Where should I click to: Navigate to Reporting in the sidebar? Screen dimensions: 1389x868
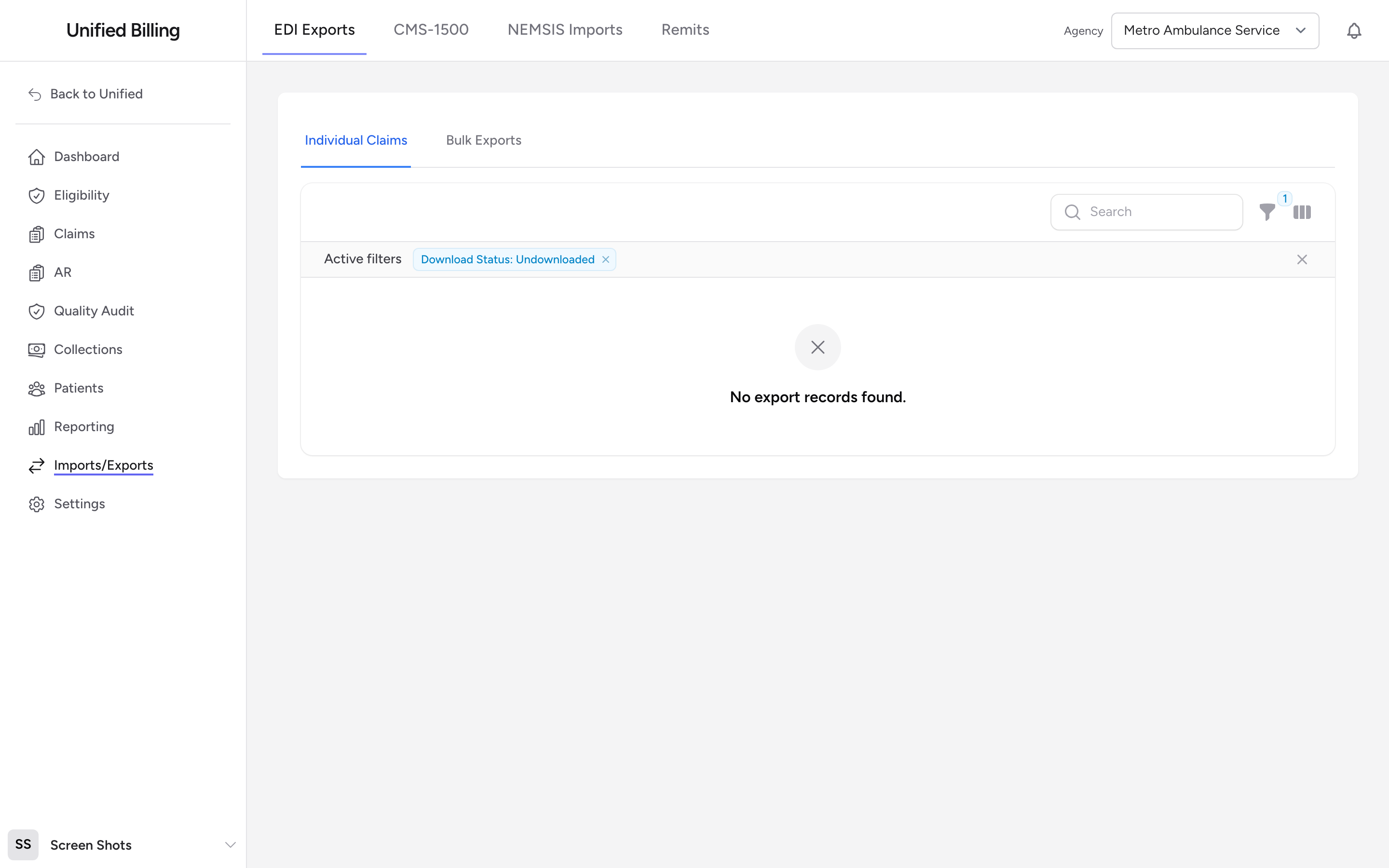pyautogui.click(x=84, y=427)
